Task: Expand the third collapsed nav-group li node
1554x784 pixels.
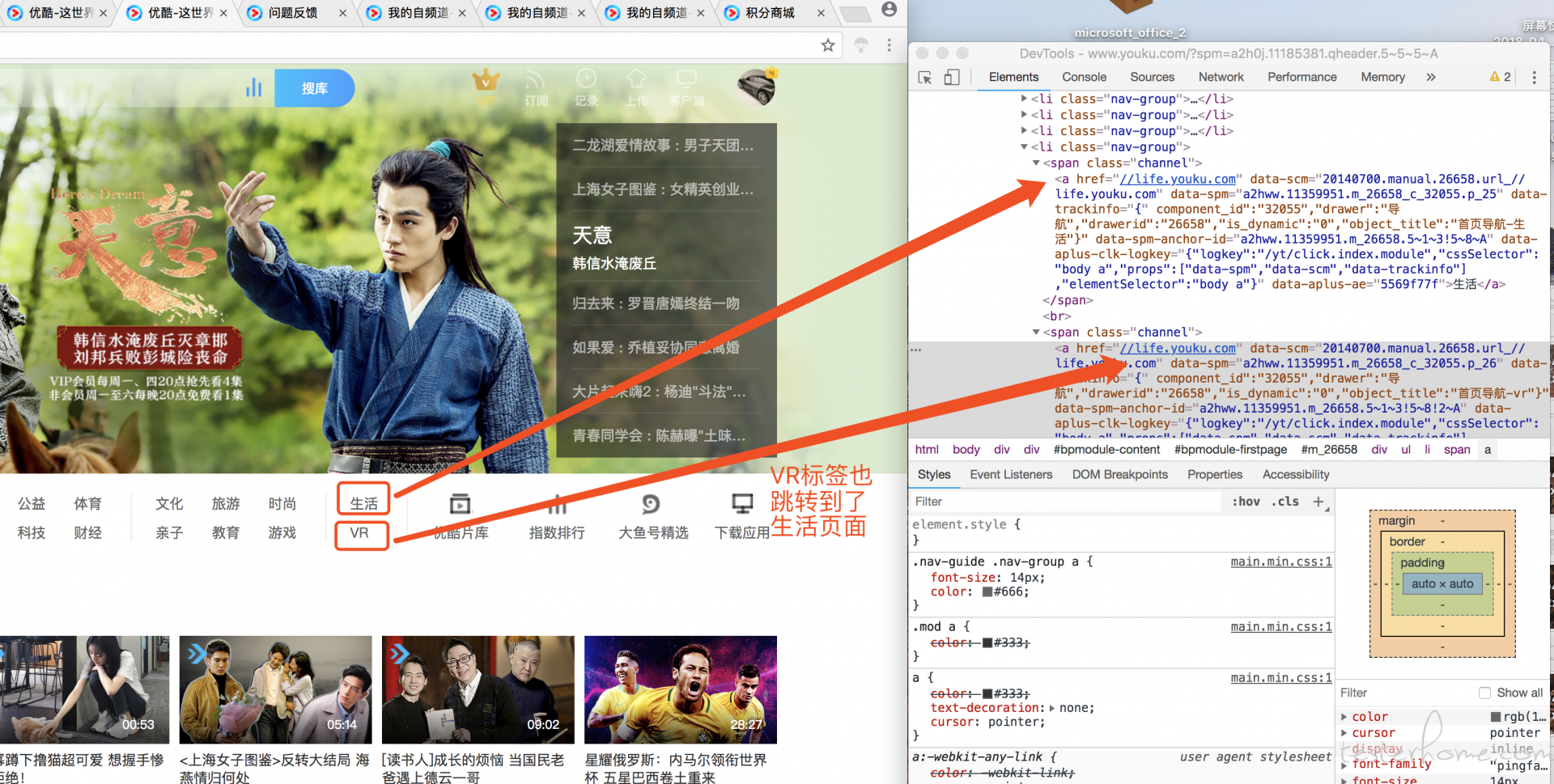Action: pyautogui.click(x=1024, y=131)
